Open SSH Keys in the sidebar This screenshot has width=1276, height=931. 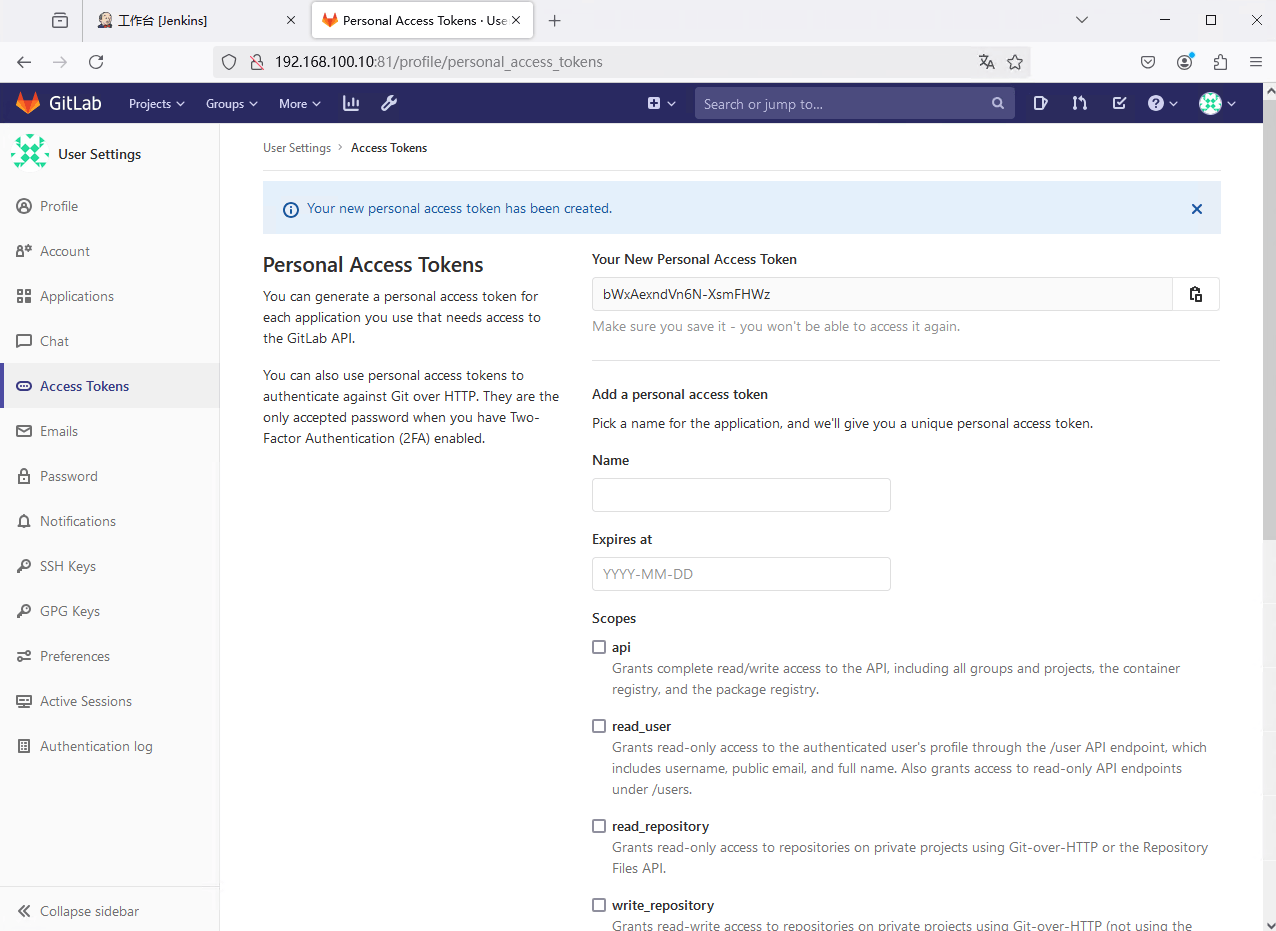(67, 566)
